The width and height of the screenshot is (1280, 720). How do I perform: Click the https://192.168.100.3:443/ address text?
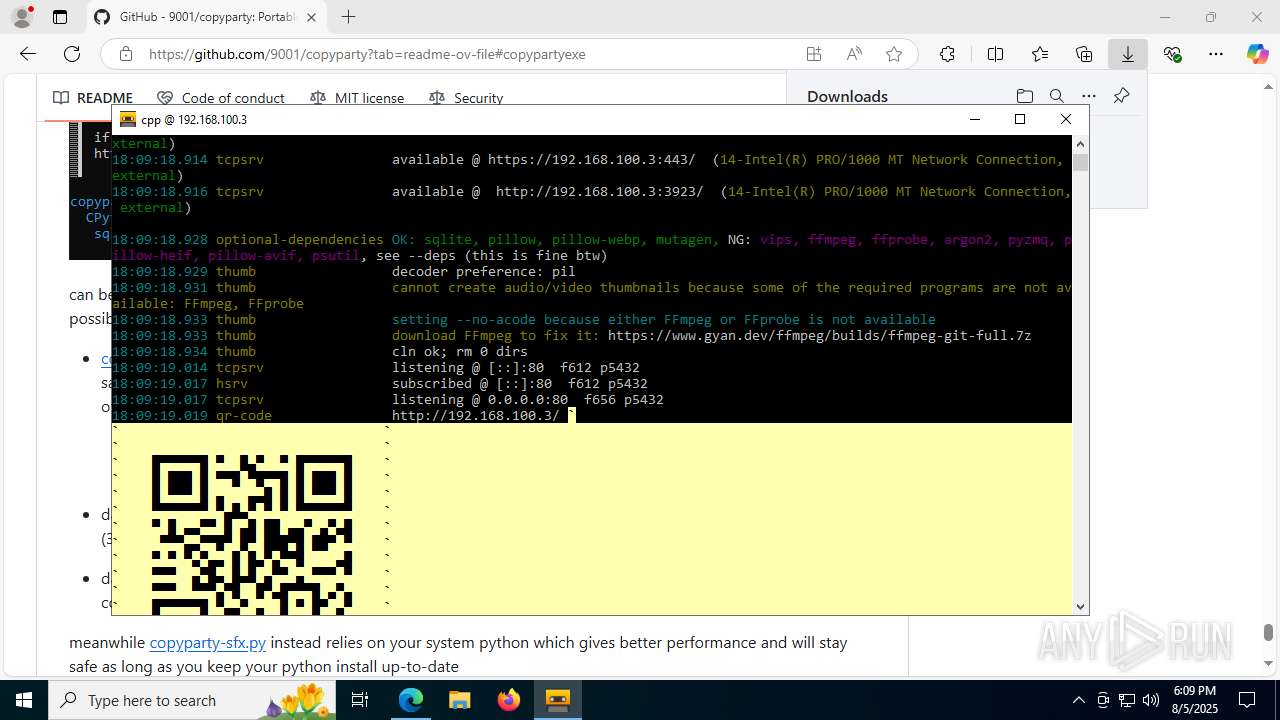pyautogui.click(x=591, y=159)
